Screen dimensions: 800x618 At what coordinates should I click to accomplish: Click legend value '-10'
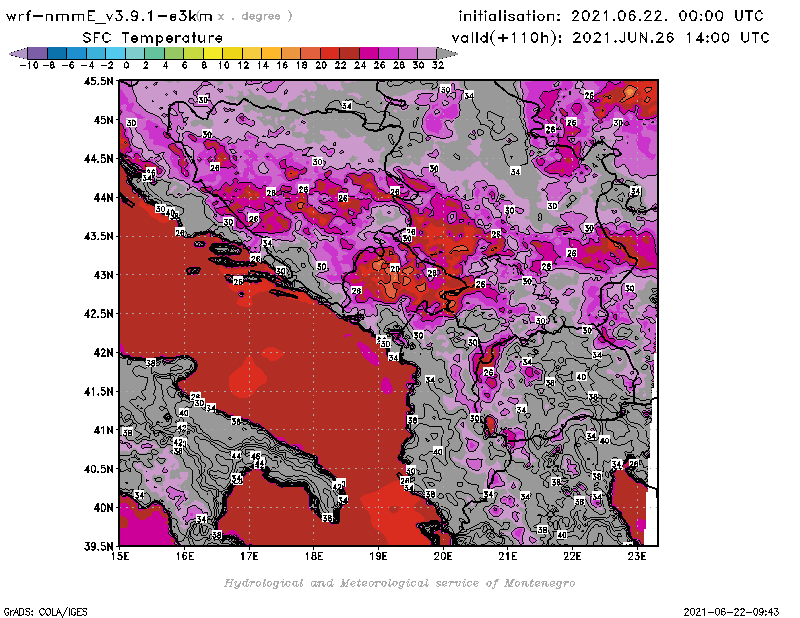pyautogui.click(x=29, y=65)
